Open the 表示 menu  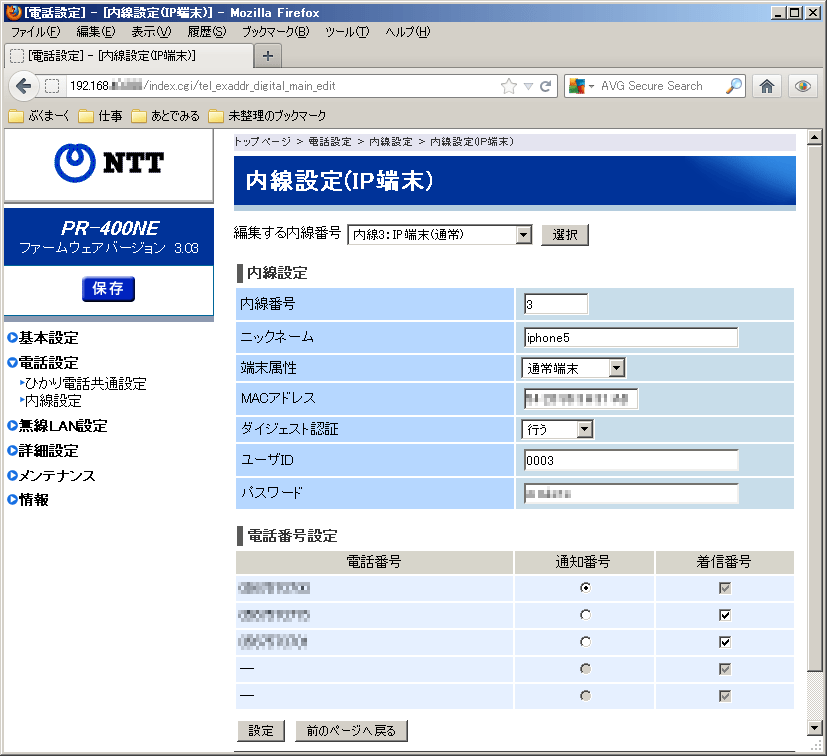click(151, 32)
